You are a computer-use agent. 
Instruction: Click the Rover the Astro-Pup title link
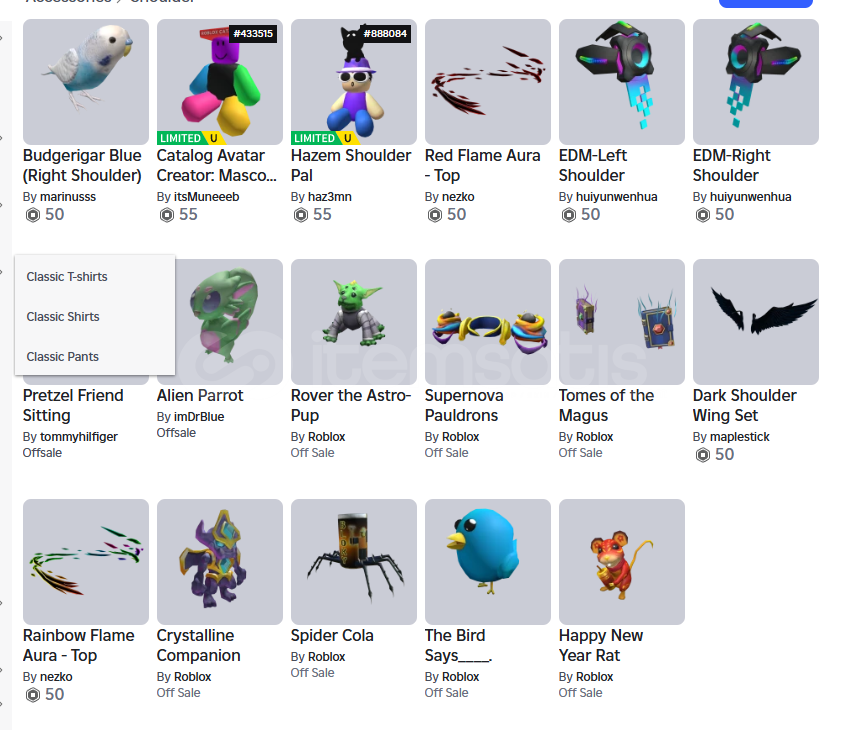pyautogui.click(x=351, y=405)
